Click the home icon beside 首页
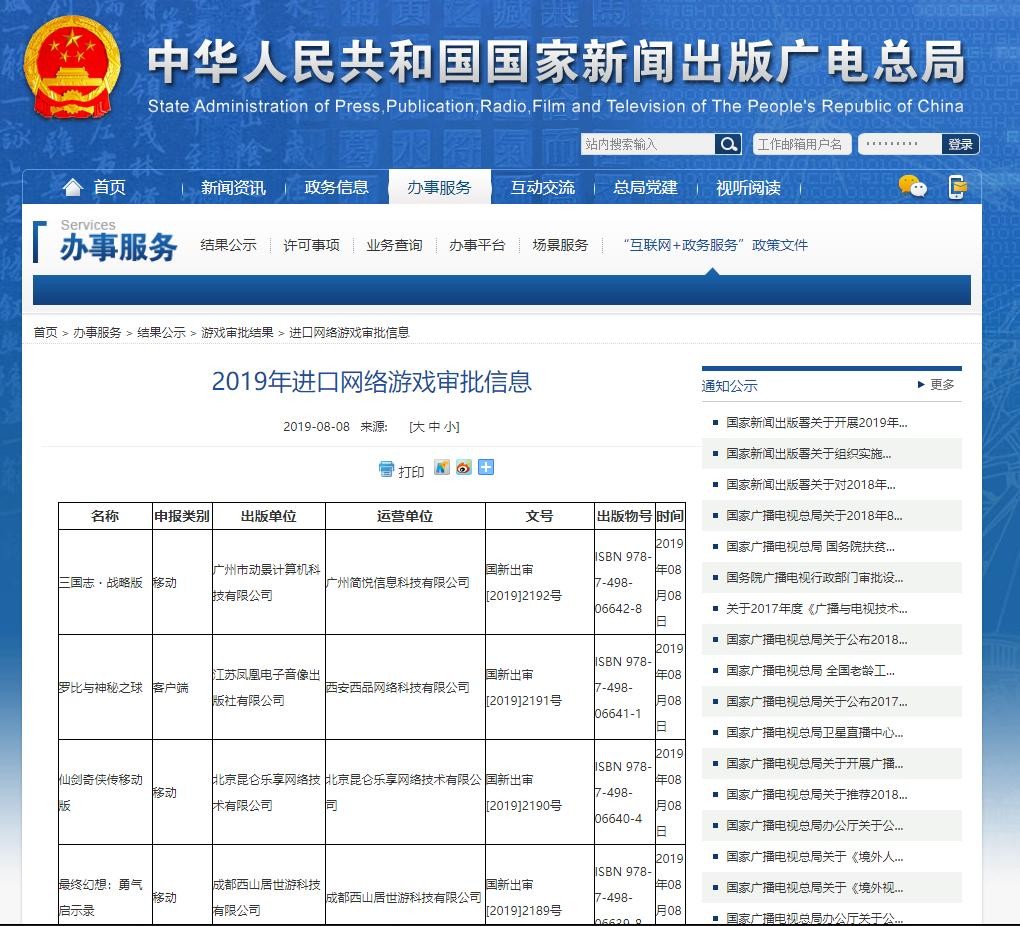Viewport: 1020px width, 926px height. (72, 187)
